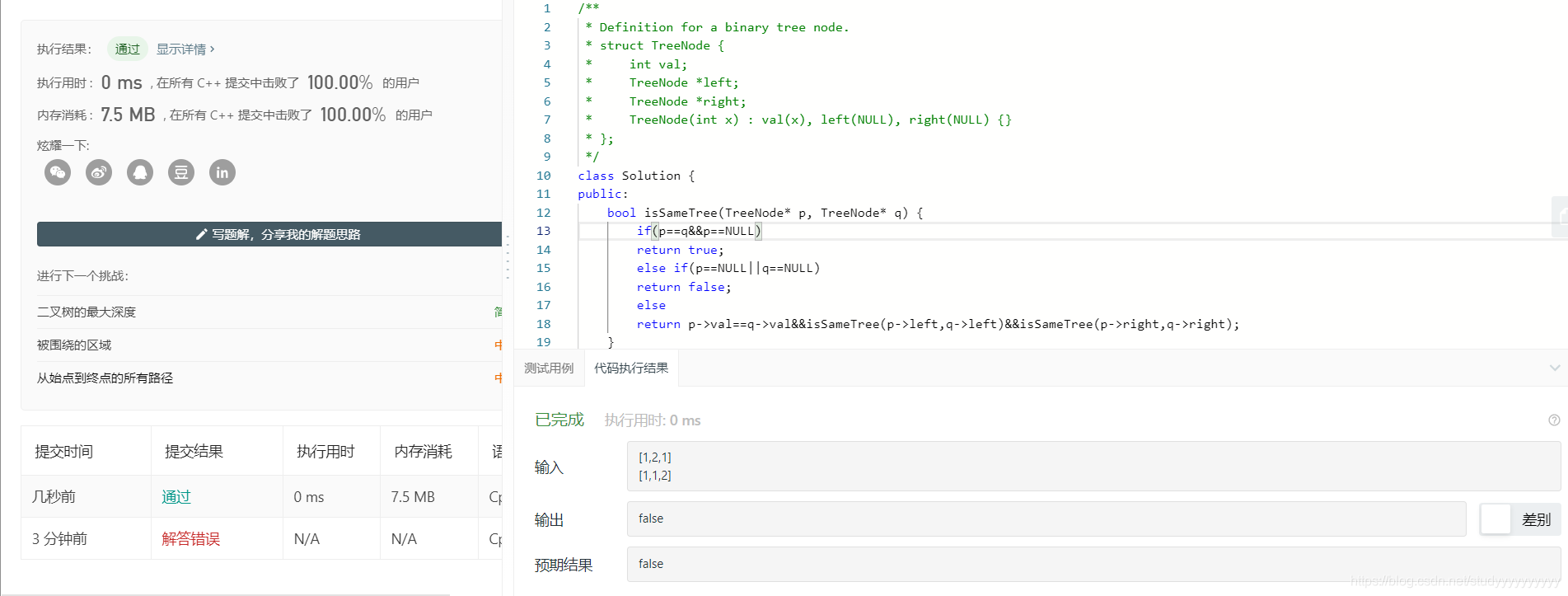Click the input field showing [1,2,1]

pyautogui.click(x=1093, y=467)
